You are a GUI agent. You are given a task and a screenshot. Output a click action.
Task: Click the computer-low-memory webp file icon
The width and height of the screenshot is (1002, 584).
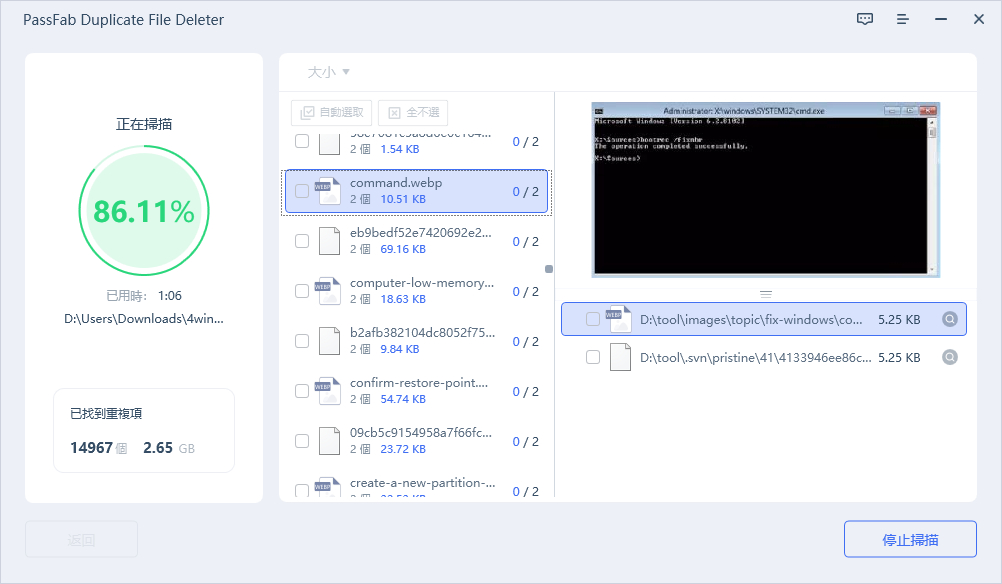point(329,291)
